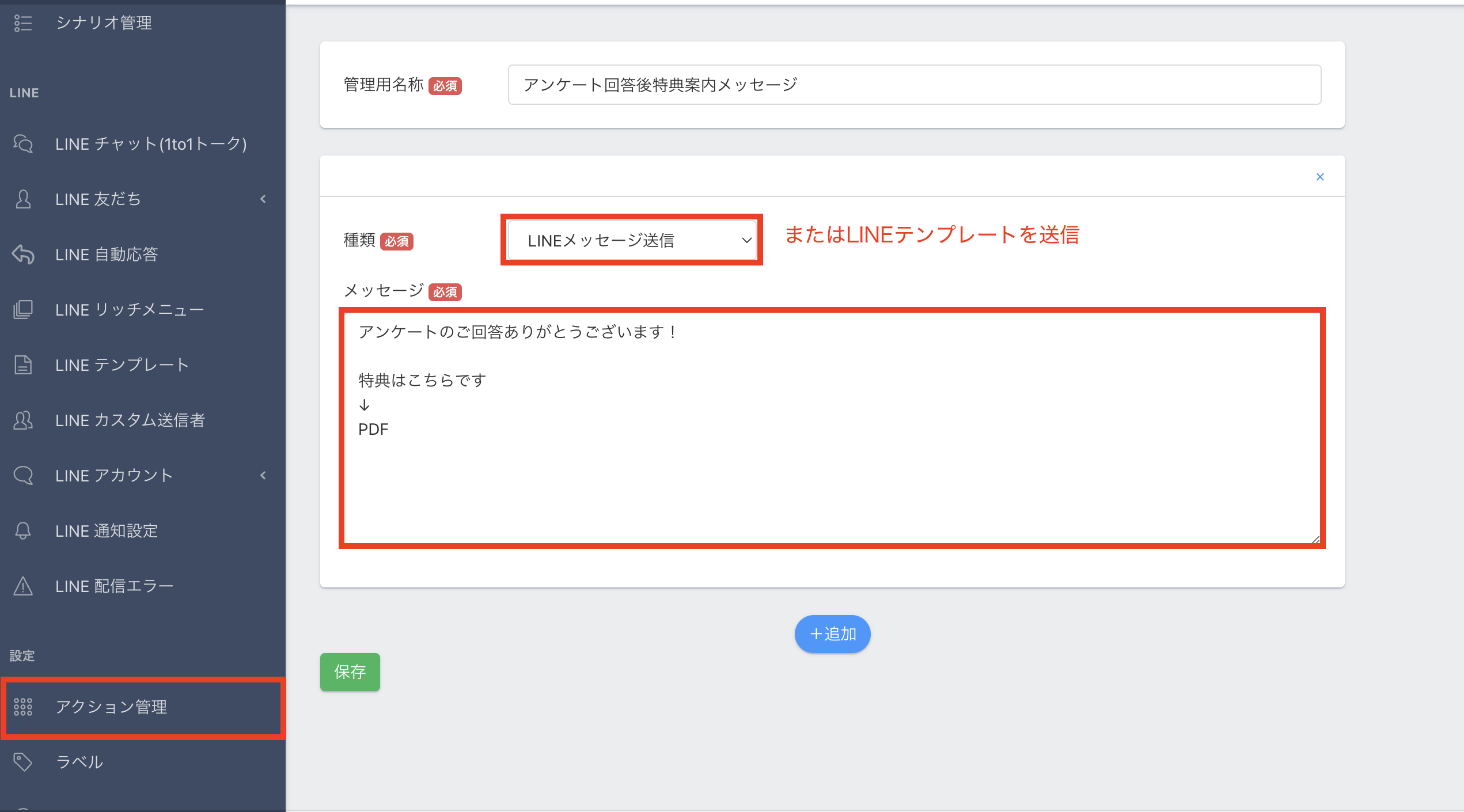Open シナリオ管理 menu item
The width and height of the screenshot is (1464, 812).
pyautogui.click(x=104, y=23)
